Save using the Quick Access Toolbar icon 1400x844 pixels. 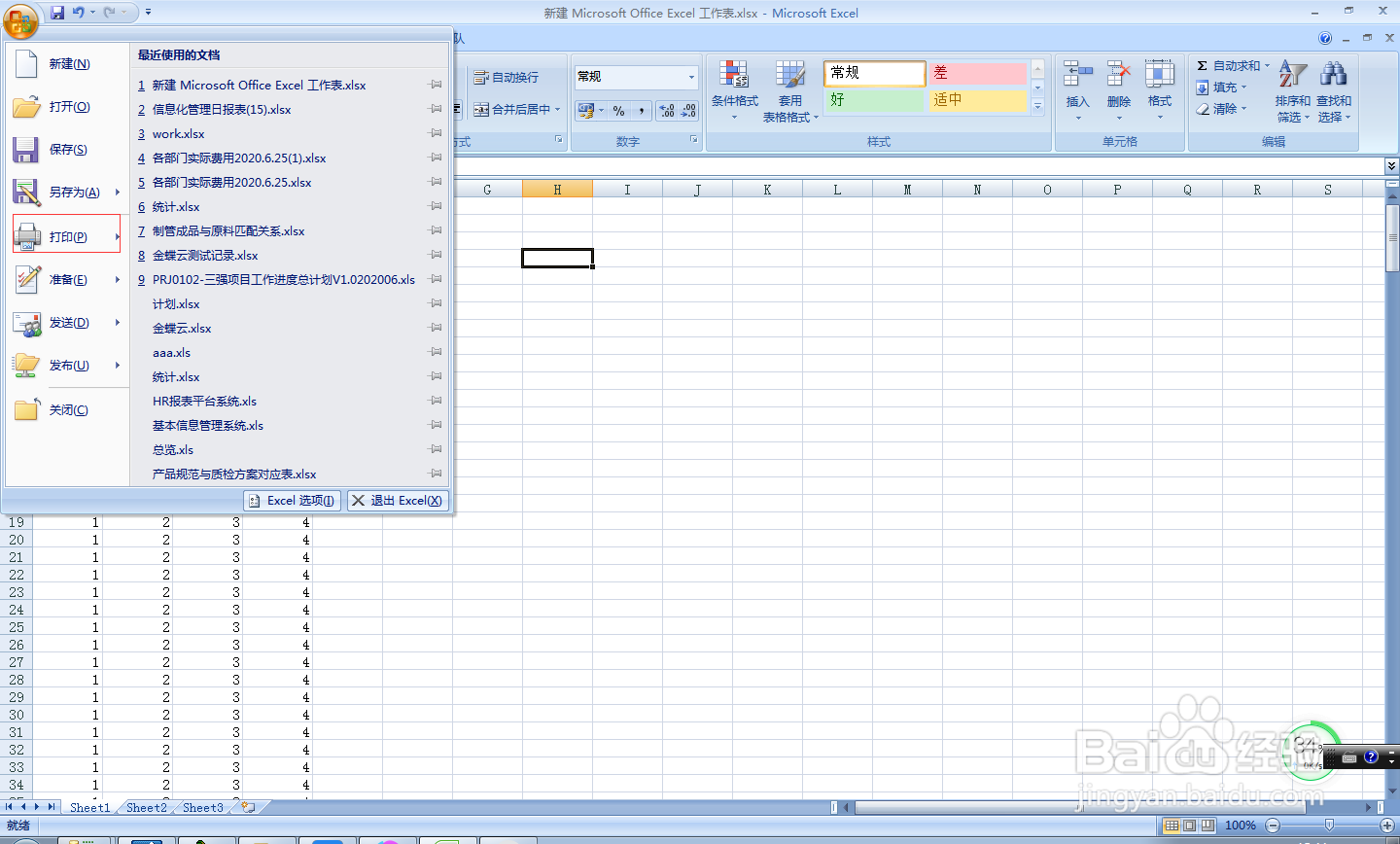click(x=57, y=13)
